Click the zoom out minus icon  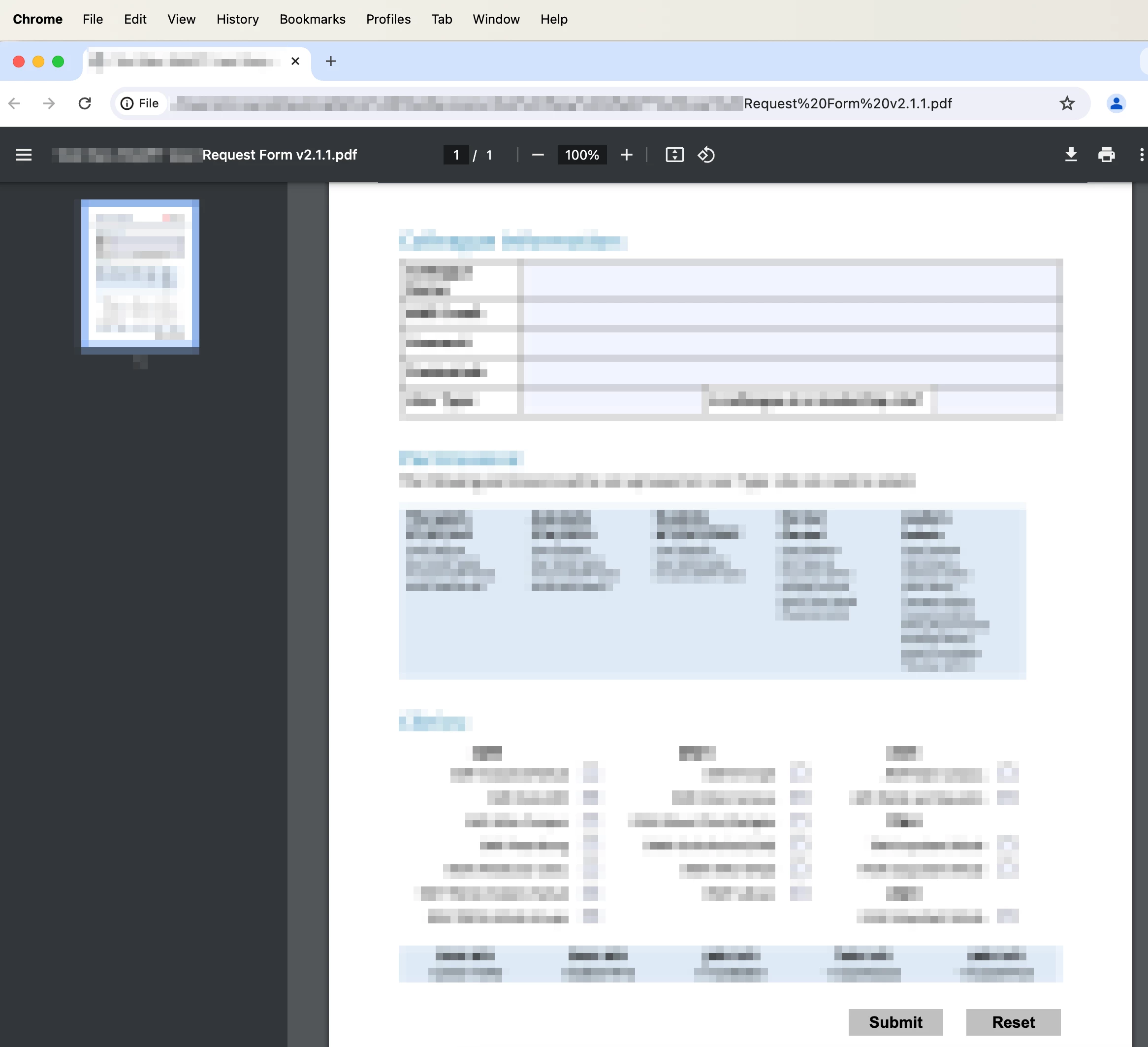pyautogui.click(x=538, y=155)
